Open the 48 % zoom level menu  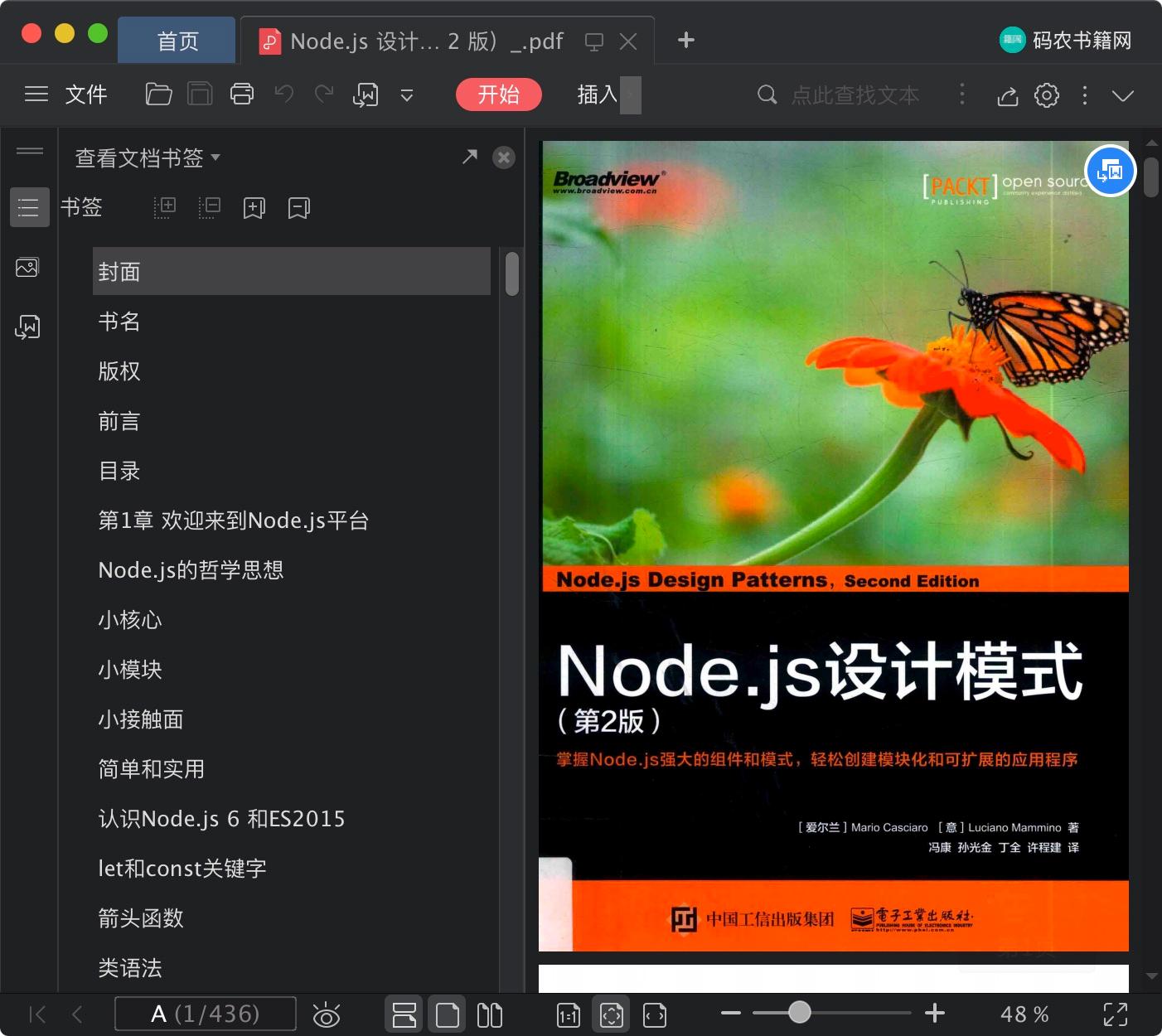point(1024,1014)
